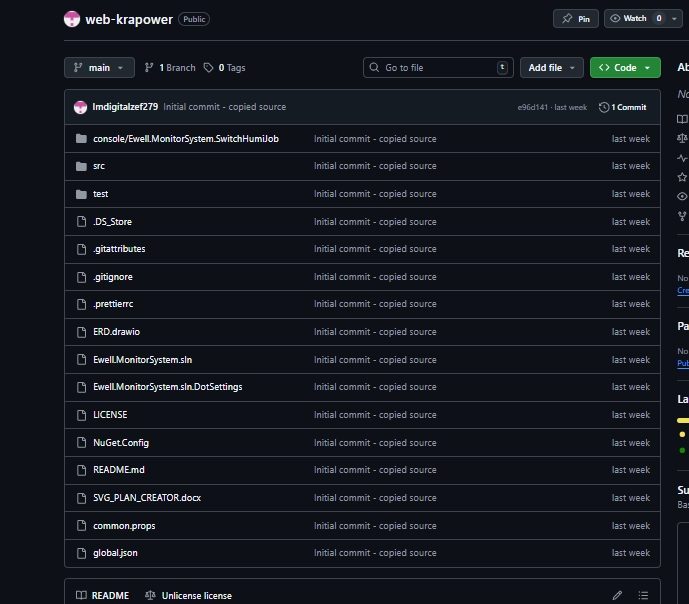Open the Add file dropdown
Viewport: 689px width, 604px height.
coord(551,68)
